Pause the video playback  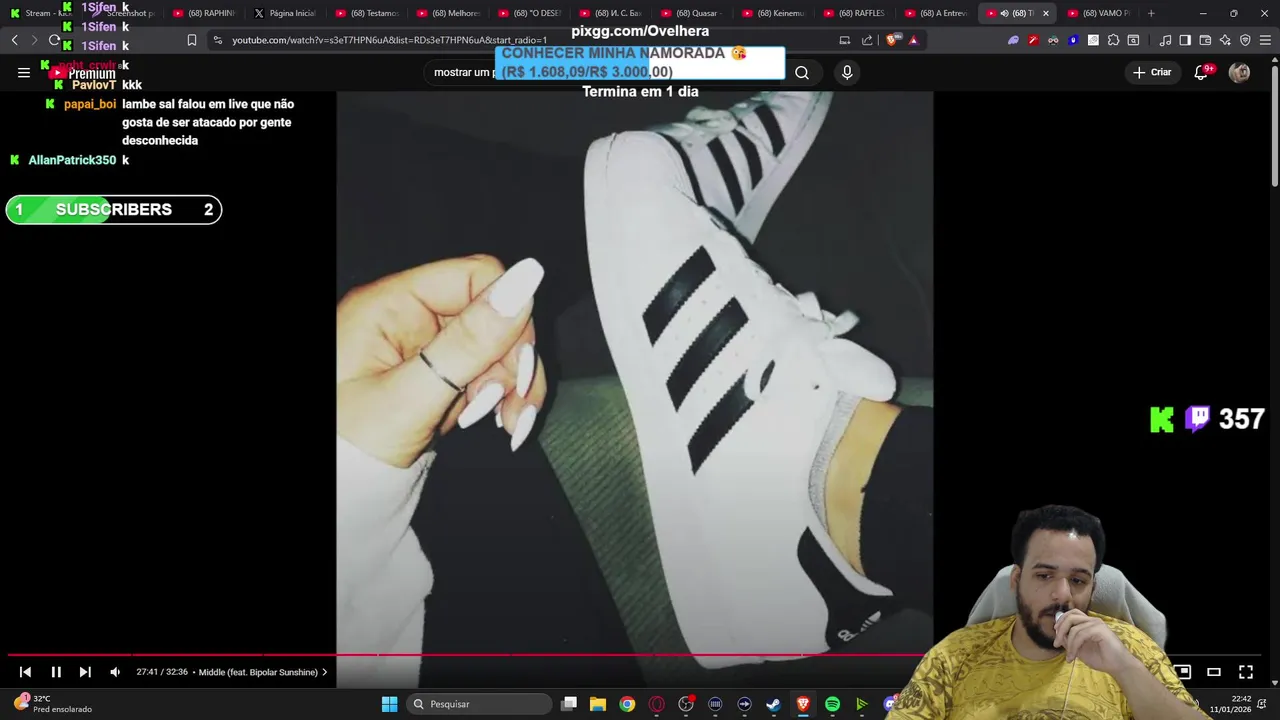pos(56,672)
